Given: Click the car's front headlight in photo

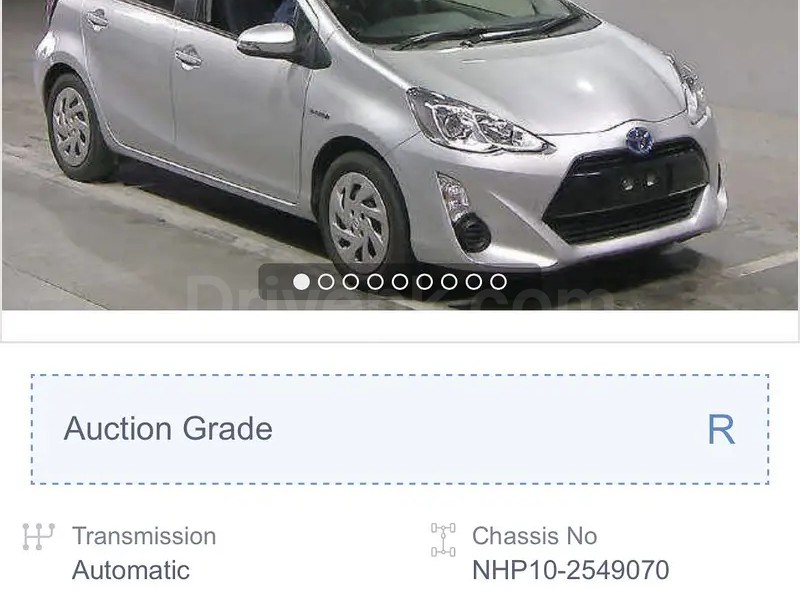Looking at the screenshot, I should pyautogui.click(x=477, y=123).
